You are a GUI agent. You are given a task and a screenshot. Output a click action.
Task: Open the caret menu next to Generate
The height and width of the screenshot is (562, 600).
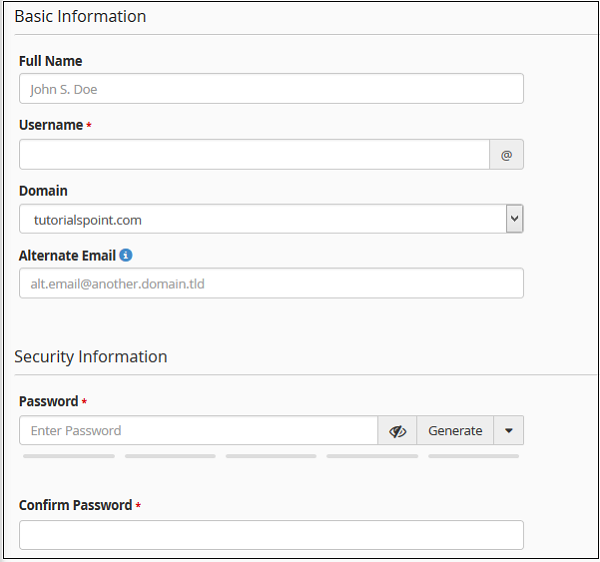pyautogui.click(x=508, y=431)
